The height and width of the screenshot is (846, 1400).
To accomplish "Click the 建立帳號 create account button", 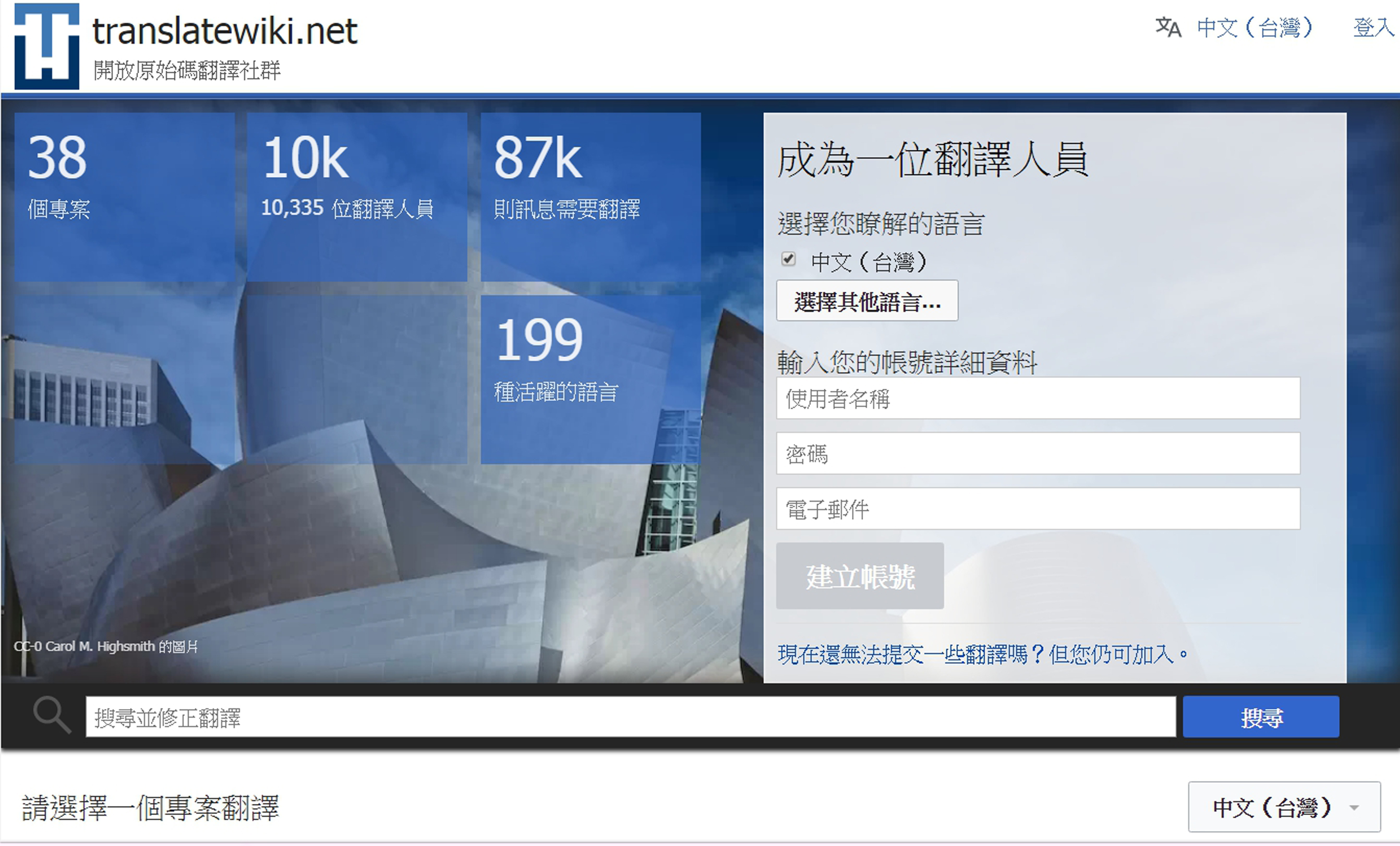I will click(860, 576).
